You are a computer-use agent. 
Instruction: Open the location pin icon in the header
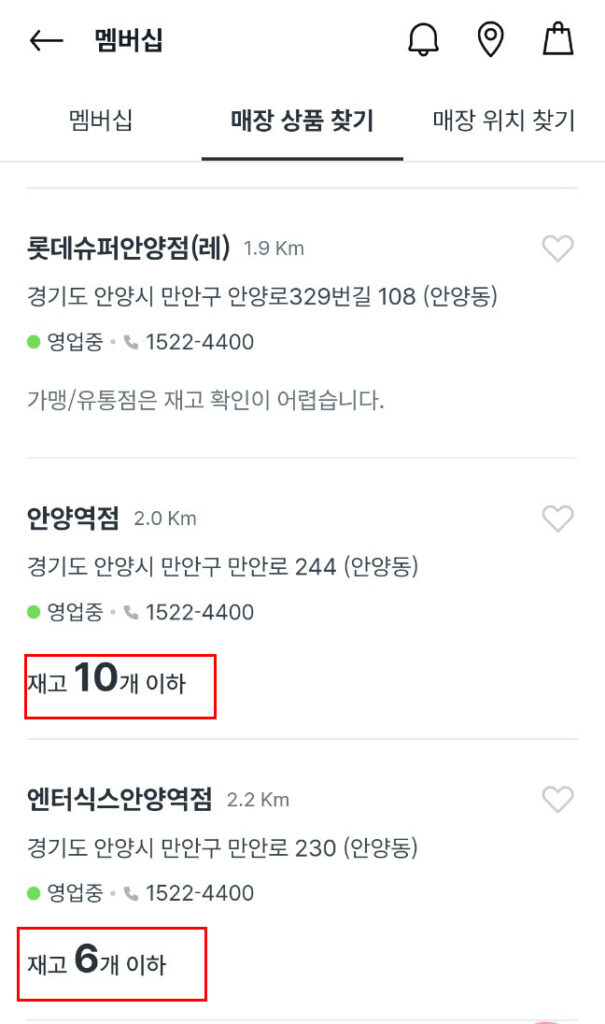pyautogui.click(x=491, y=39)
